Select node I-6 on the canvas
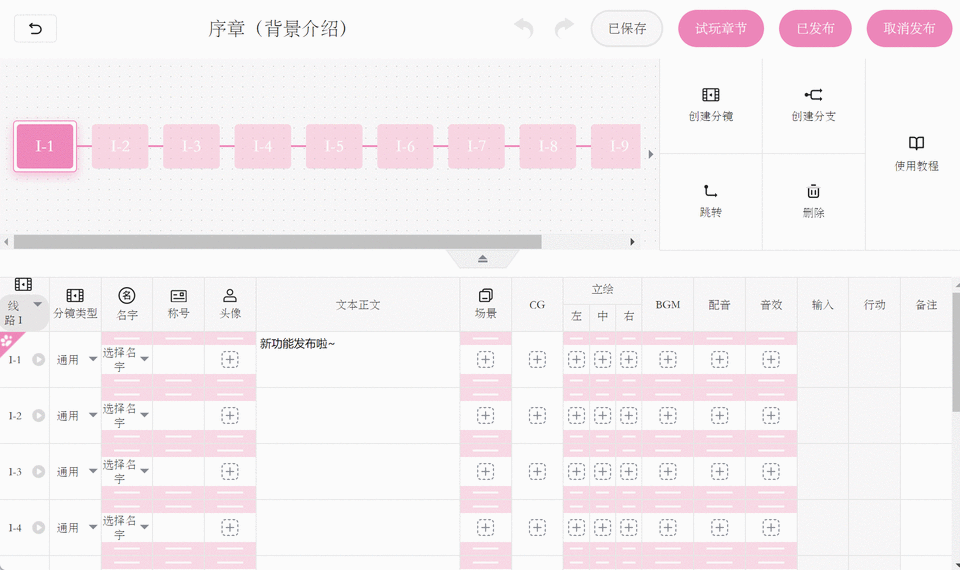This screenshot has width=960, height=570. (405, 146)
